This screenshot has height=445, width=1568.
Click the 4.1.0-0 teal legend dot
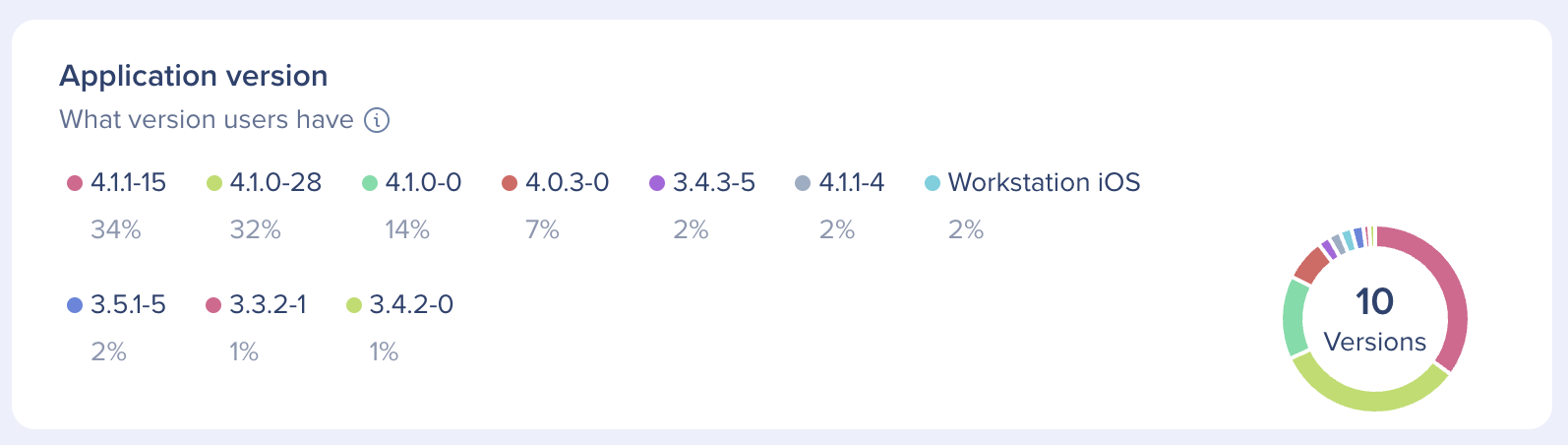pyautogui.click(x=369, y=183)
